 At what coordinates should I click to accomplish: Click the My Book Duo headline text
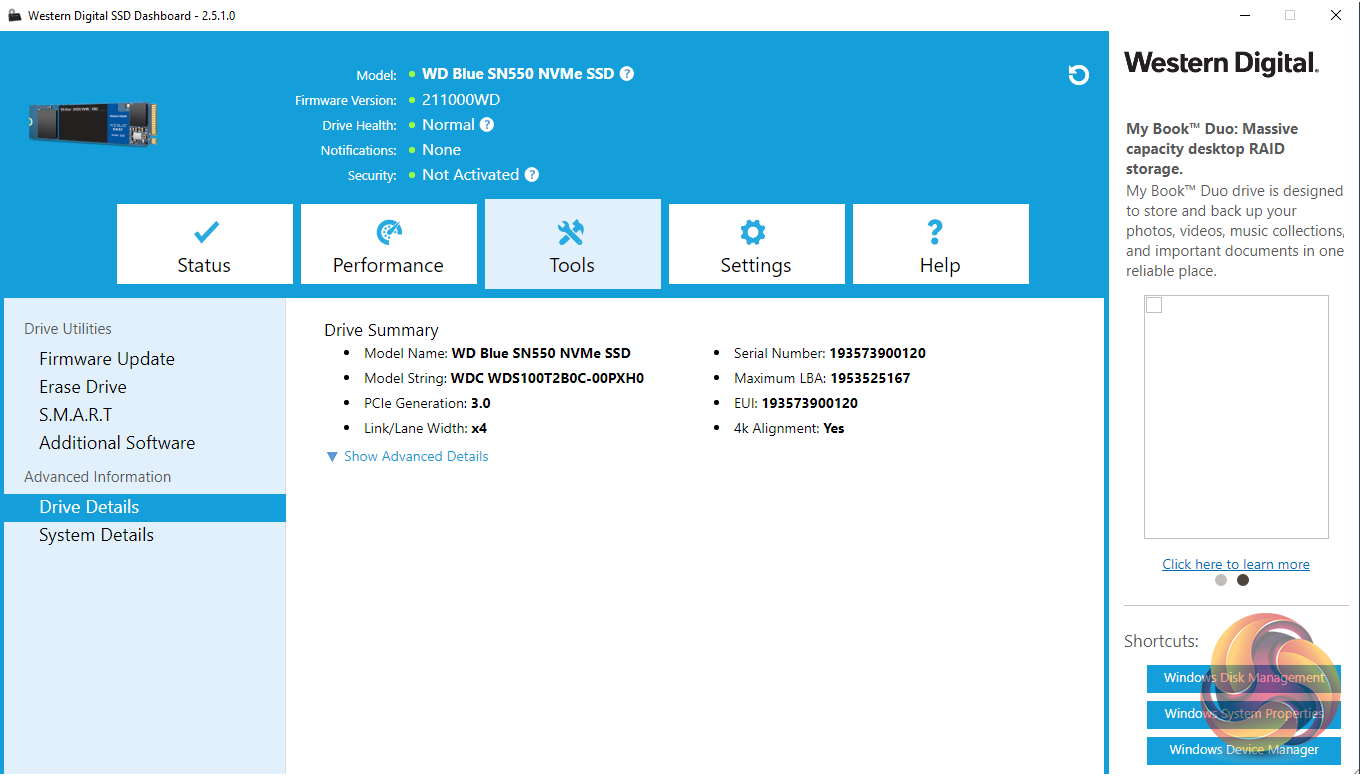pos(1212,149)
